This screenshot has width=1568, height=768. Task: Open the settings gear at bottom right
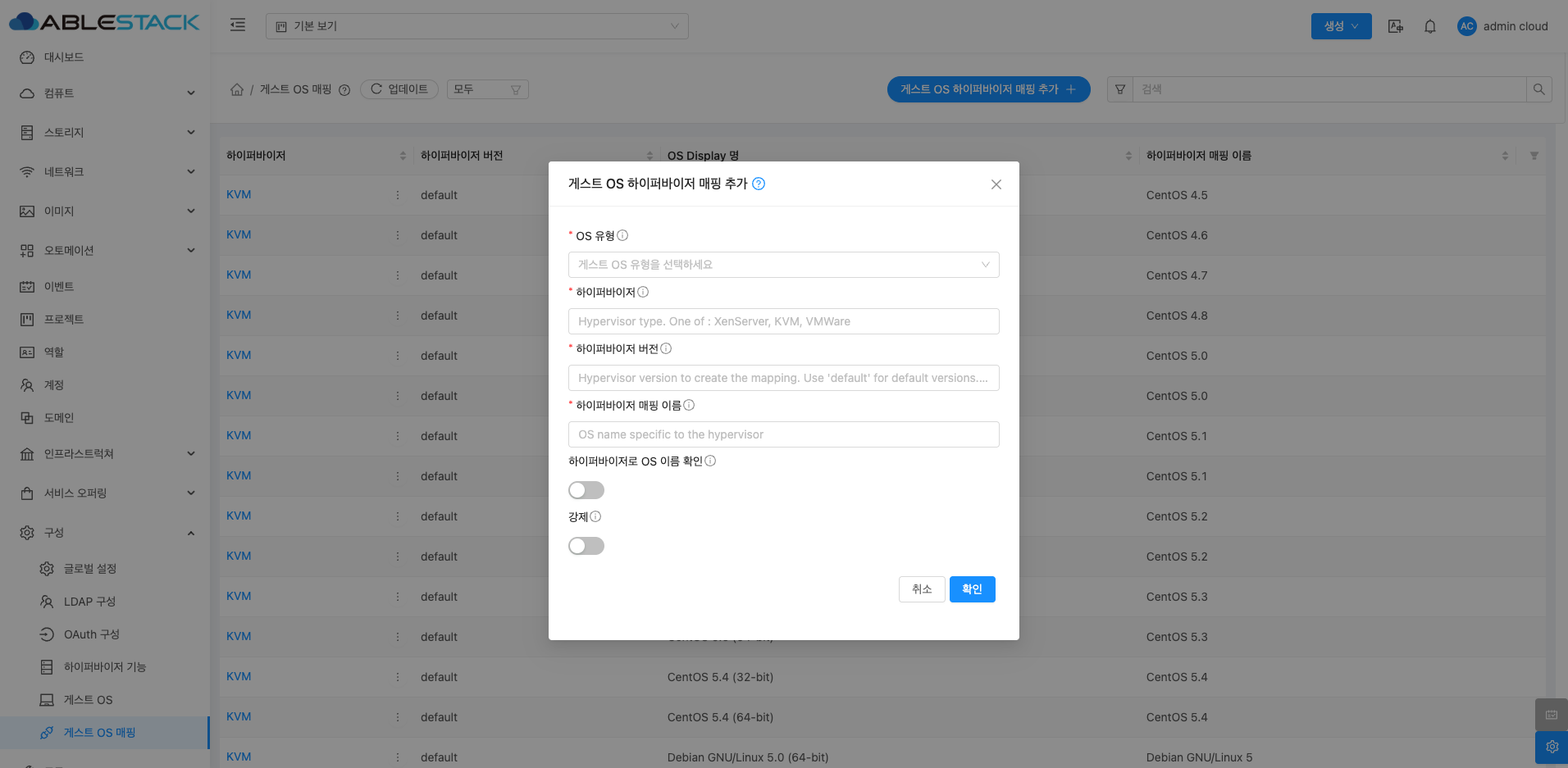tap(1551, 747)
